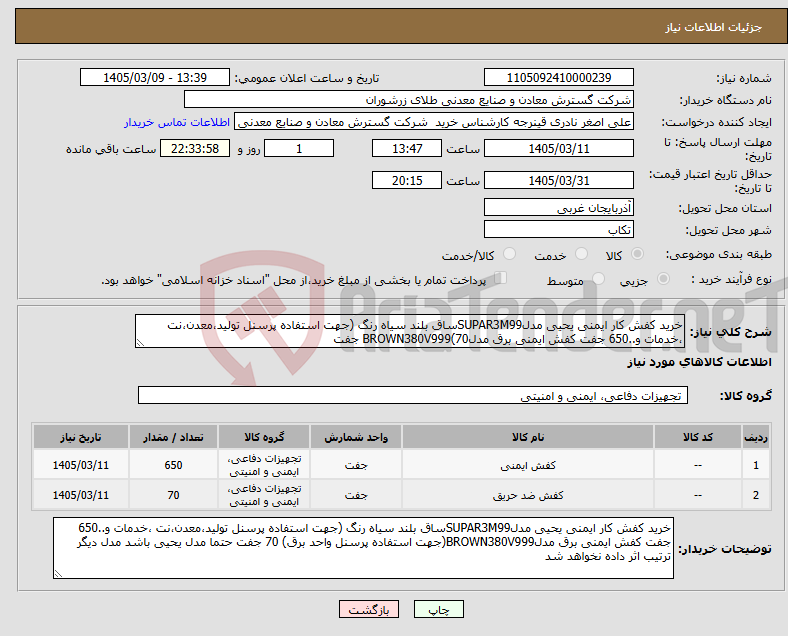Click the announcement date field 1405/03/09 - 13:39
This screenshot has width=788, height=636.
tap(155, 77)
